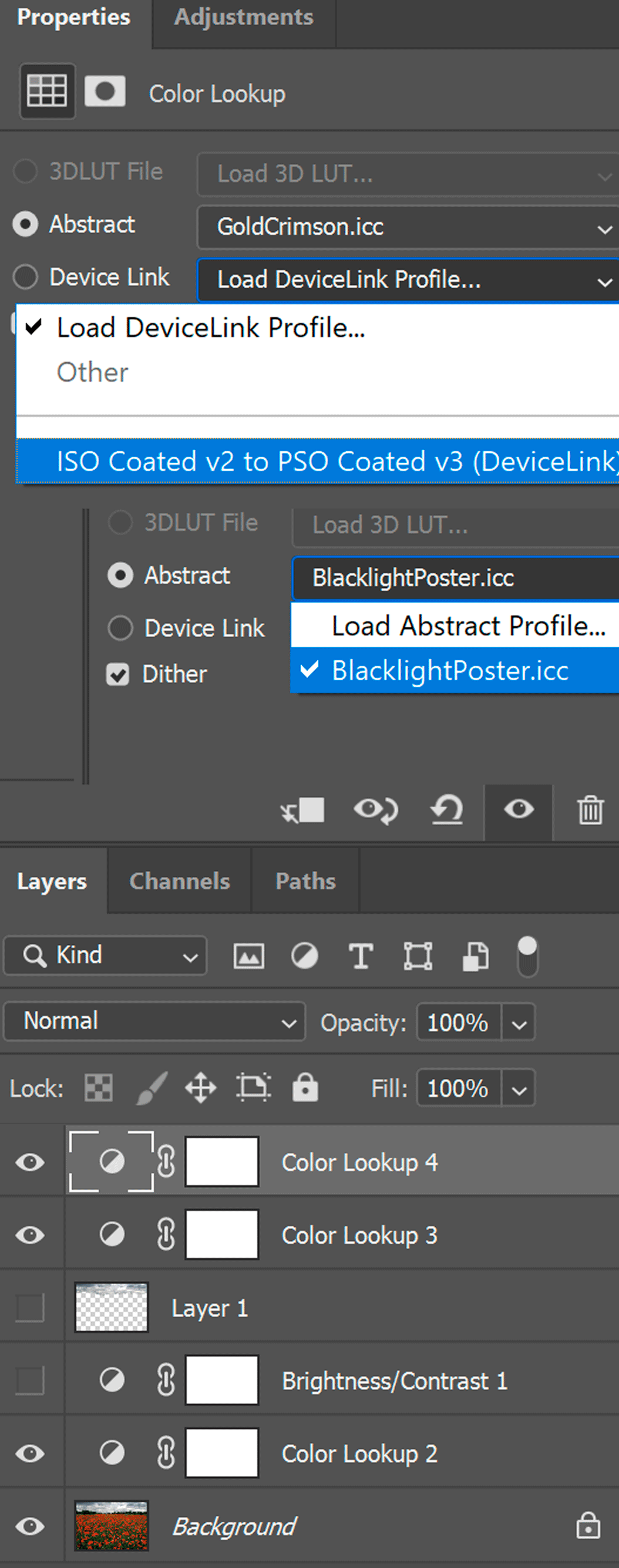Switch to the Paths tab

pos(305,881)
